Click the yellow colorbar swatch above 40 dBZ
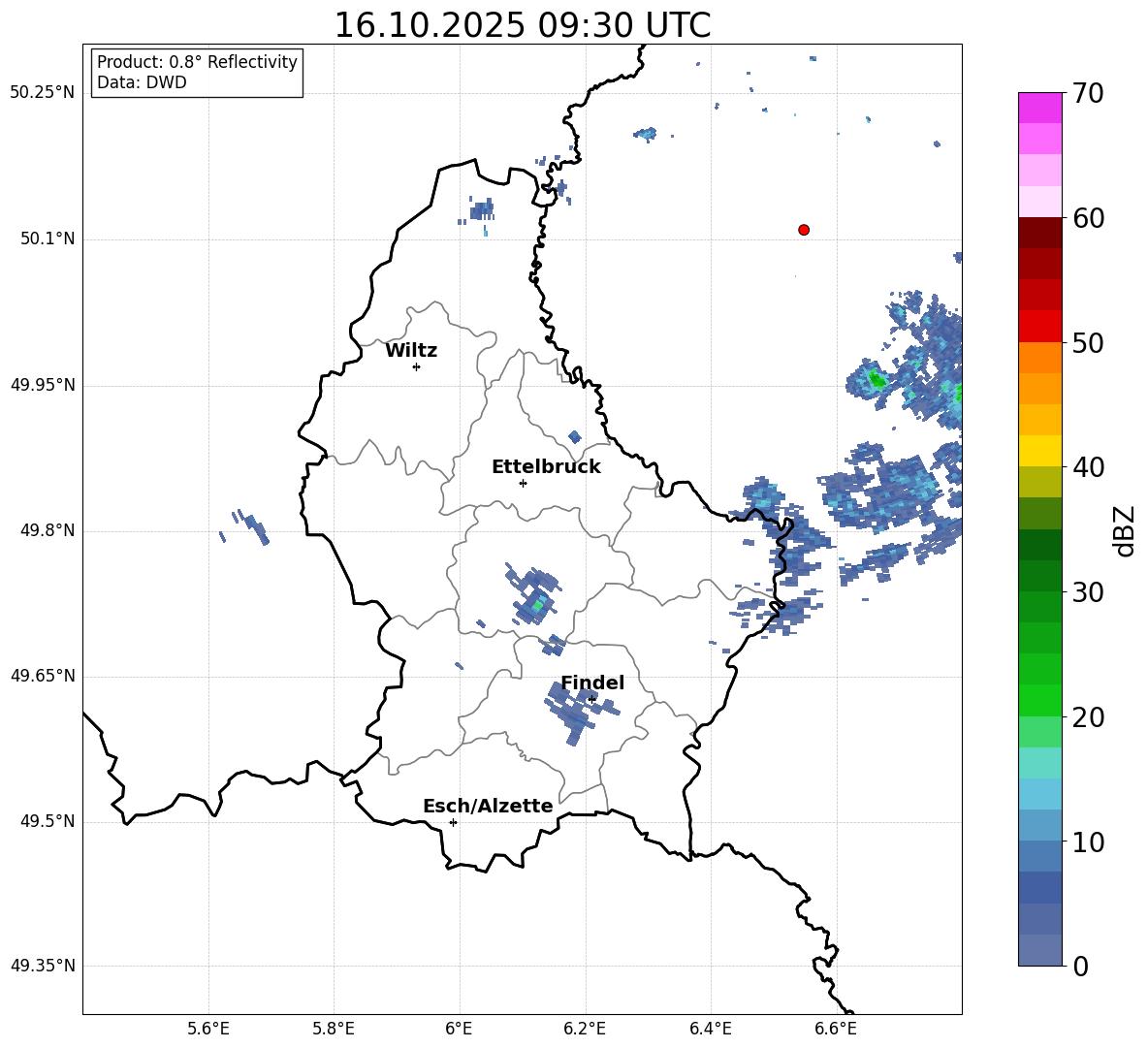 [x=1040, y=451]
